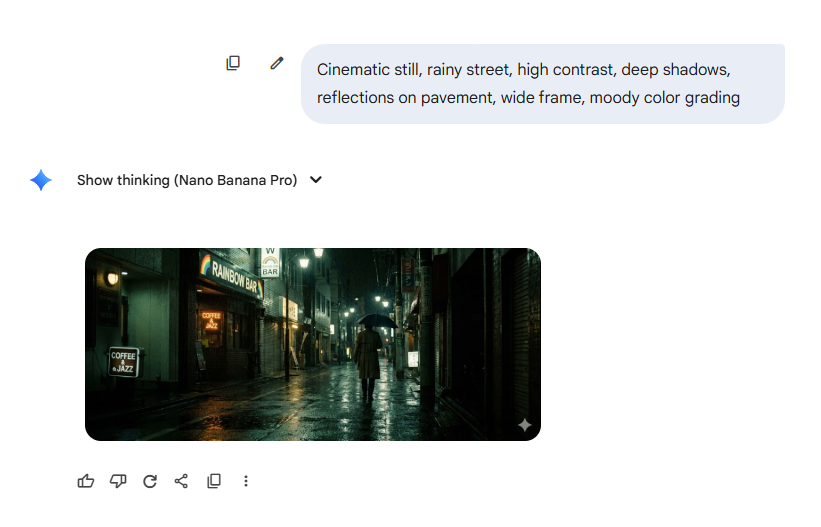Share the generated response

click(x=181, y=481)
